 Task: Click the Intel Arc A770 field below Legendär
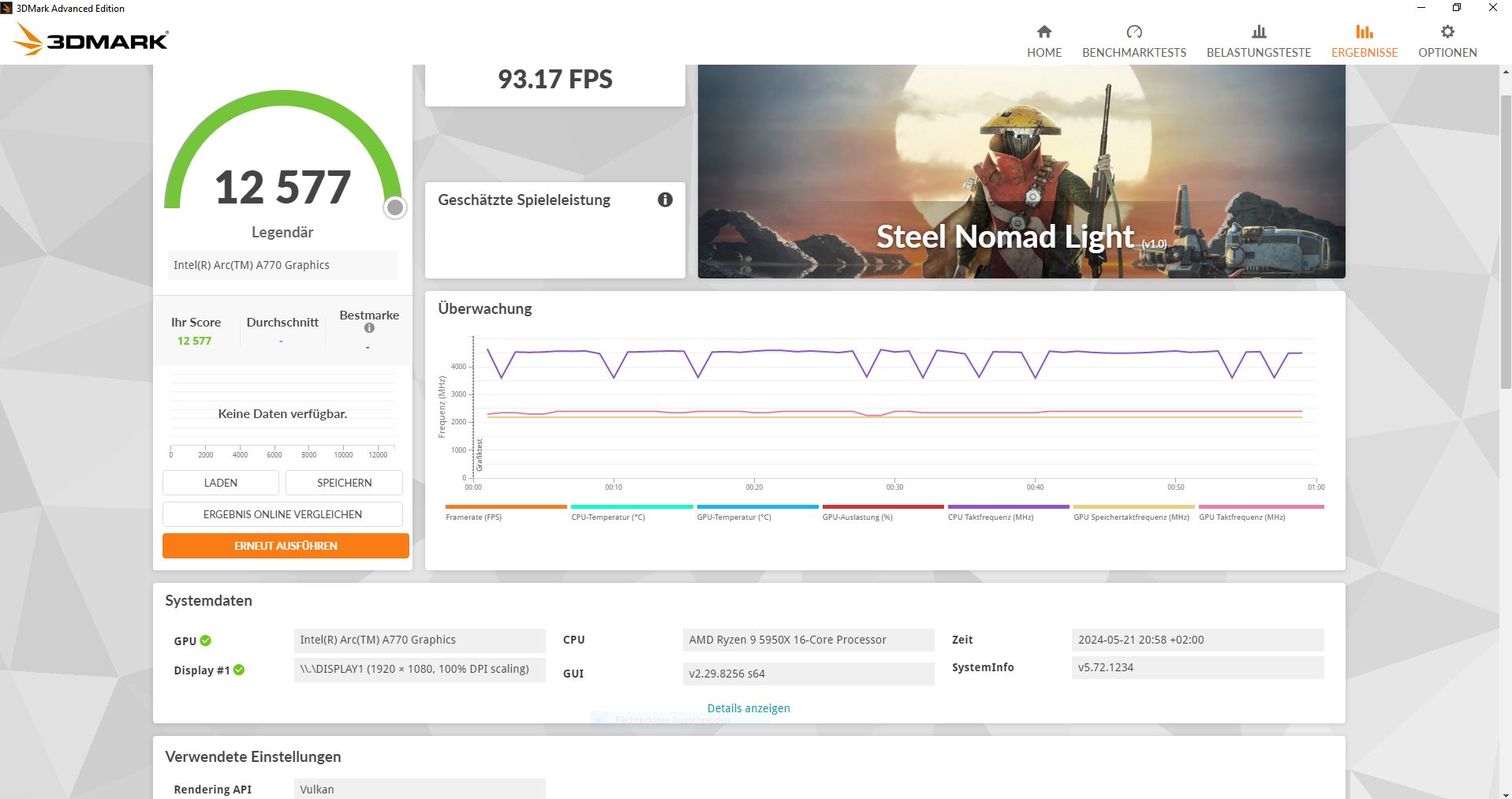pyautogui.click(x=282, y=265)
